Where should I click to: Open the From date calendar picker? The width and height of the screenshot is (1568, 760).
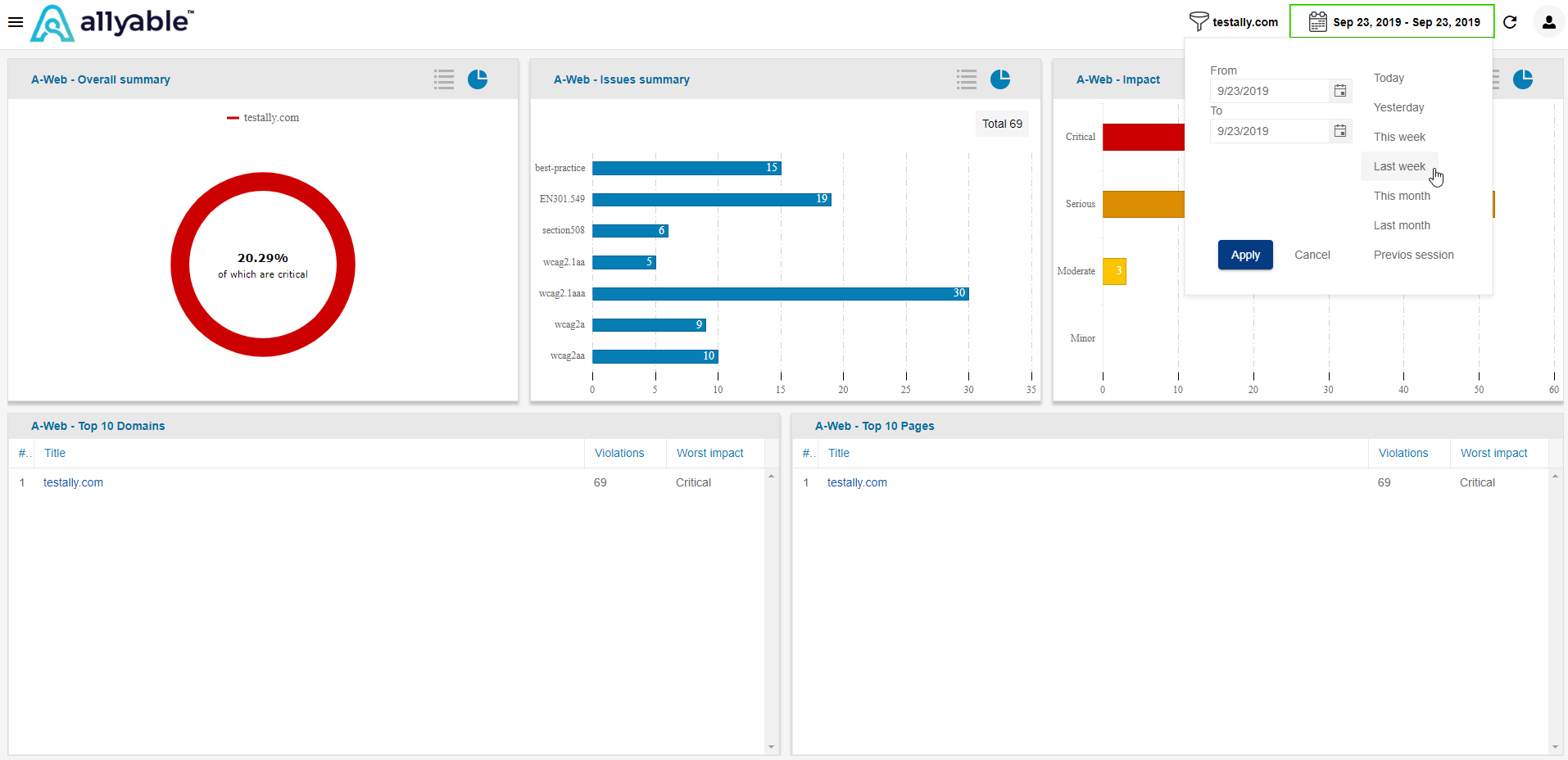coord(1340,91)
